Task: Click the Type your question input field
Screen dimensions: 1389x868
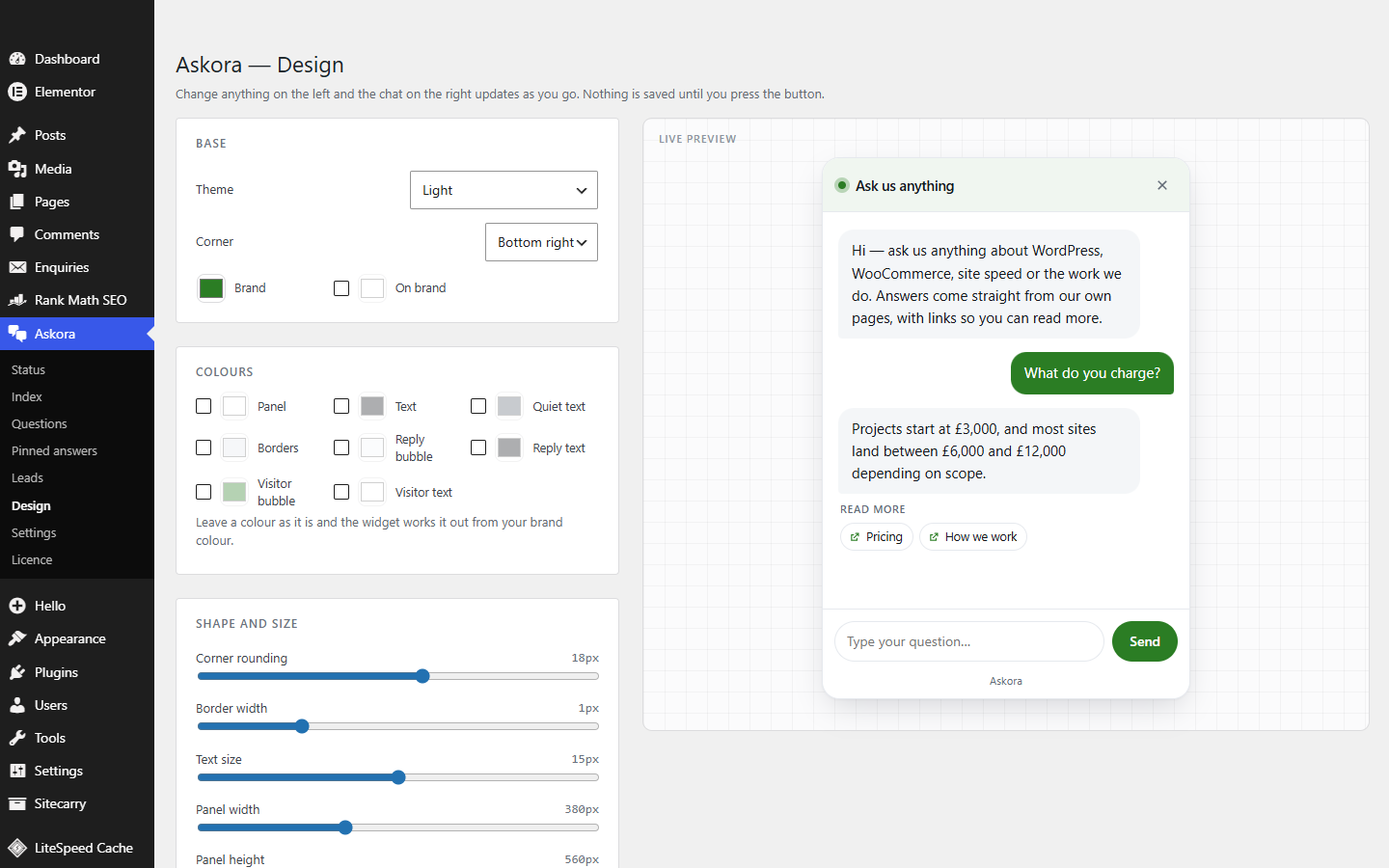Action: 969,641
